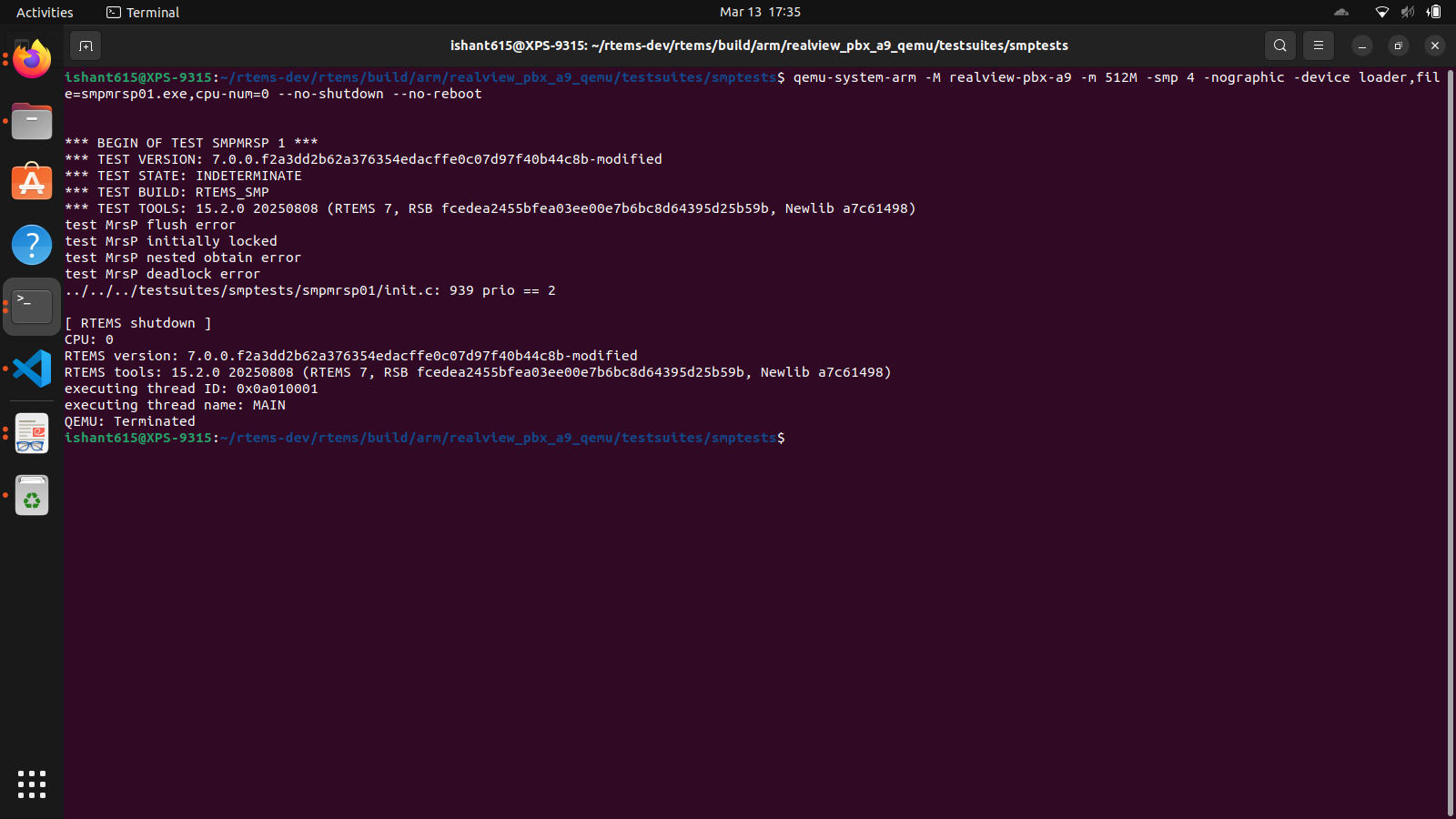Open the clock and calendar panel
Viewport: 1456px width, 819px height.
760,13
